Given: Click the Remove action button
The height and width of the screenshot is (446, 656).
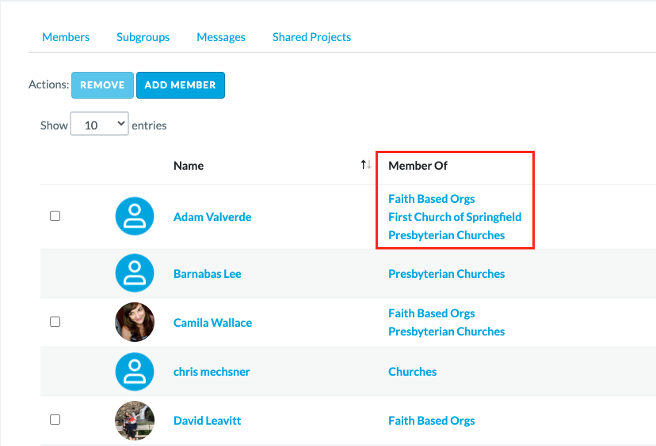Looking at the screenshot, I should click(102, 85).
